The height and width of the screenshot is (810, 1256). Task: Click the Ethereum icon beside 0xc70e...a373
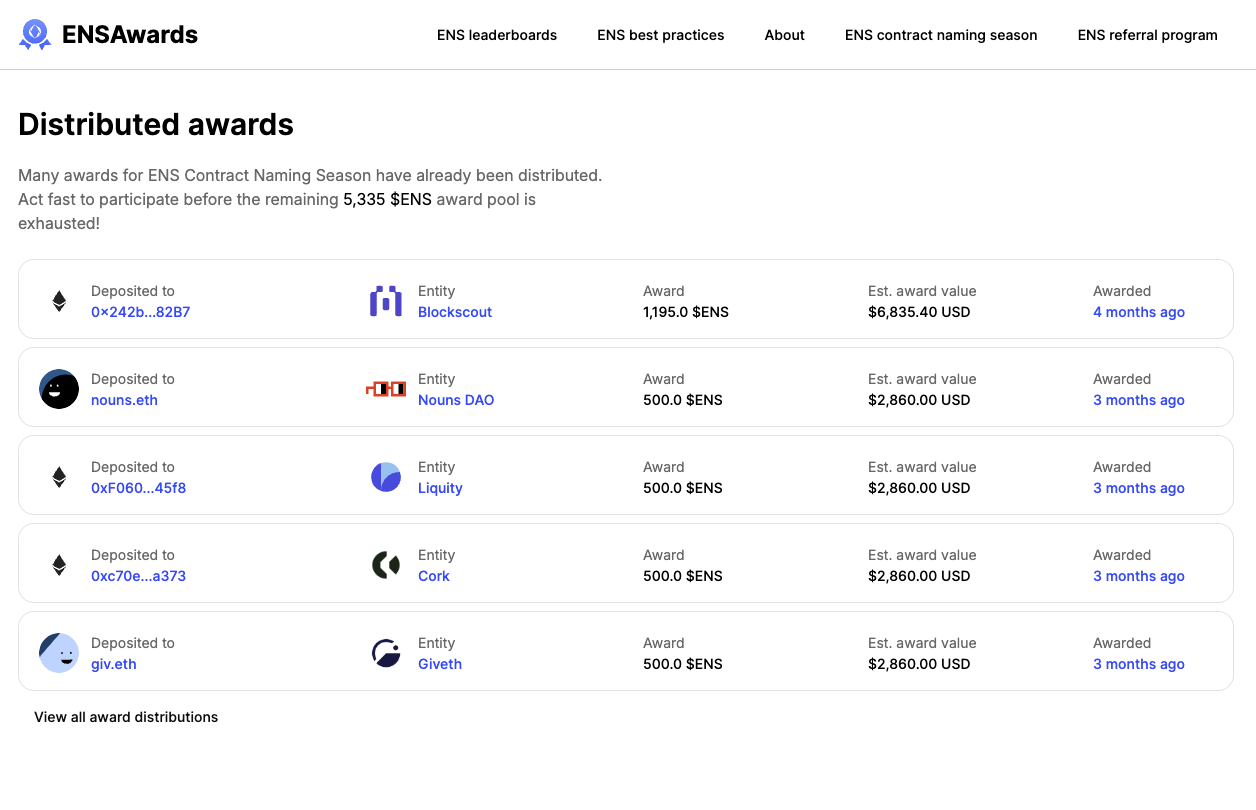click(x=59, y=565)
